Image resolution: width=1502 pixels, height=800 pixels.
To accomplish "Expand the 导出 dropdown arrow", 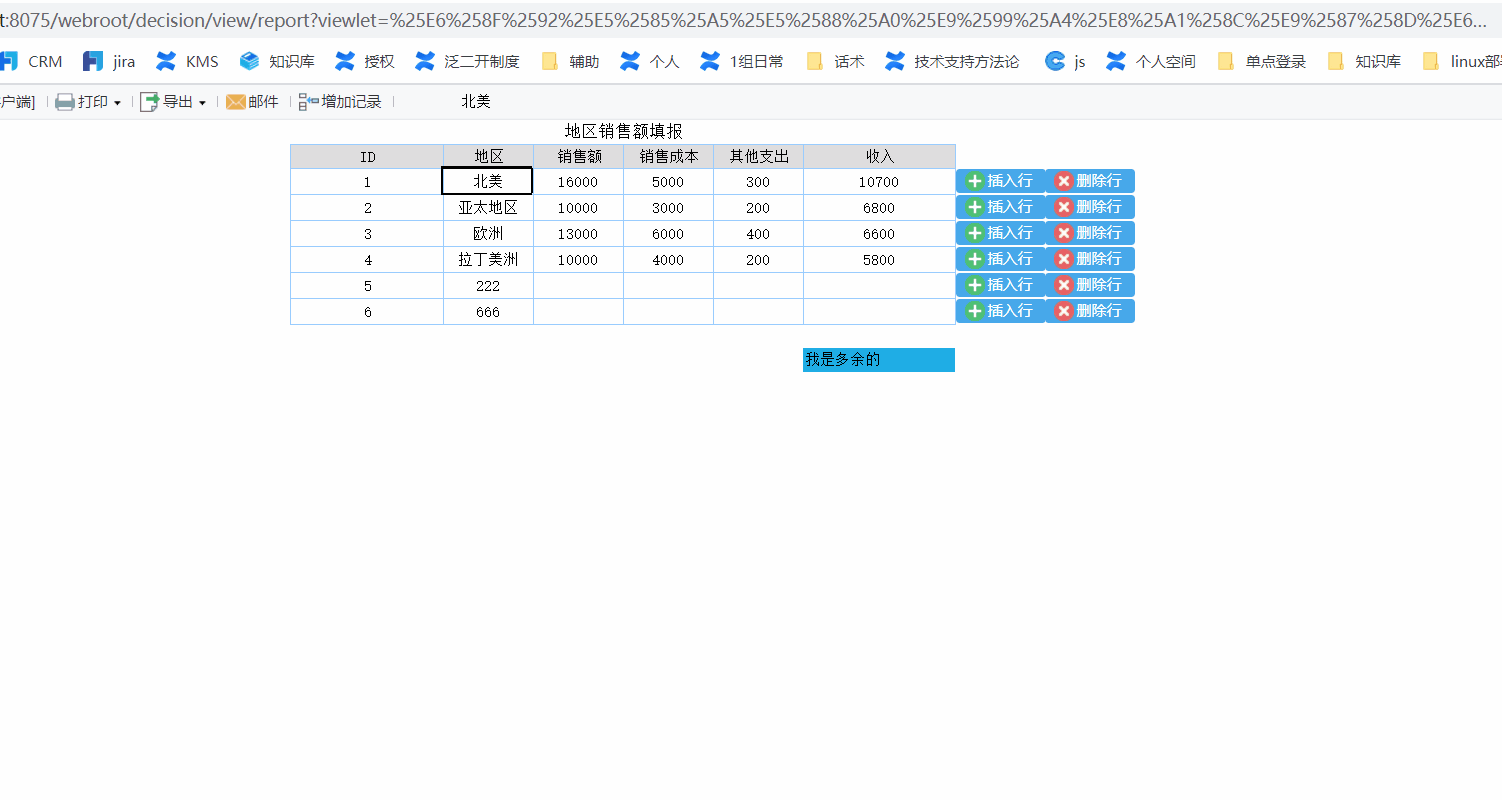I will click(x=202, y=103).
